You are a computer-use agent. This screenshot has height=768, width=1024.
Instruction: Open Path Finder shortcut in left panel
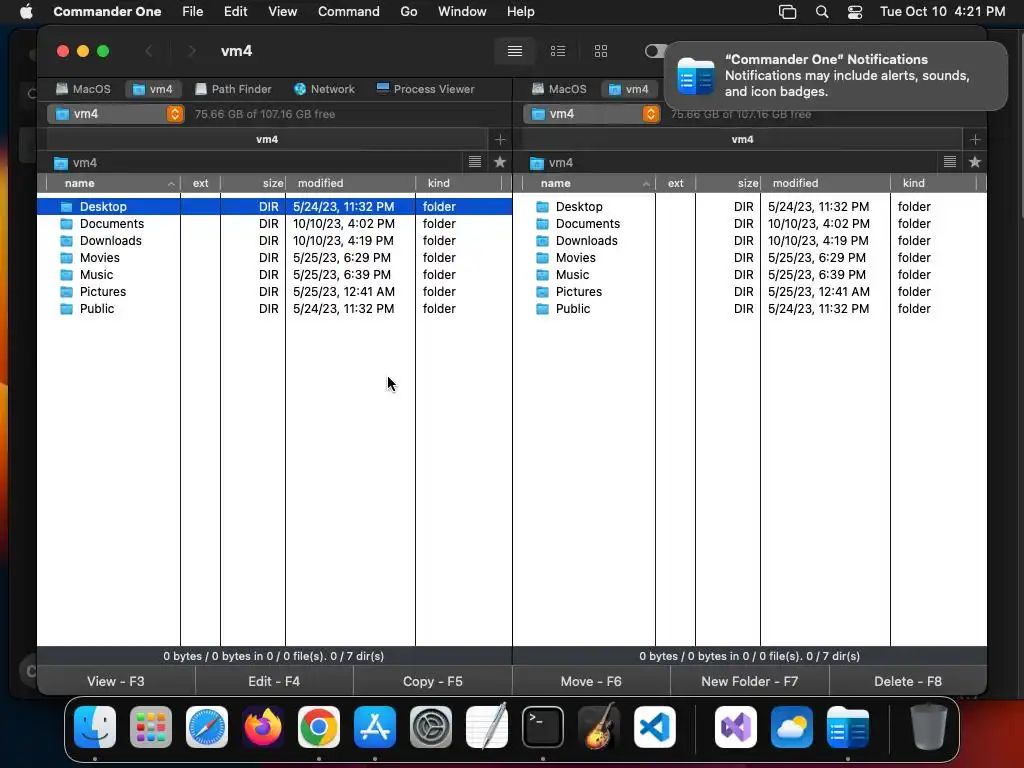(x=233, y=89)
